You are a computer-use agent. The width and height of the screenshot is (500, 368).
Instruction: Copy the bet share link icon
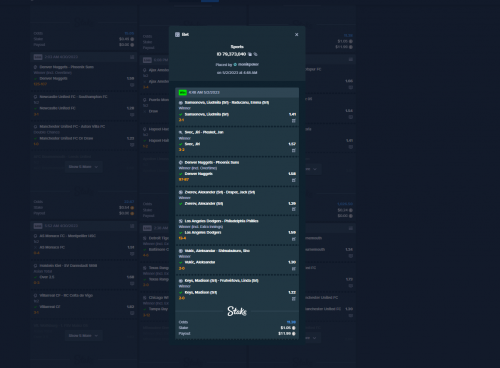(256, 54)
